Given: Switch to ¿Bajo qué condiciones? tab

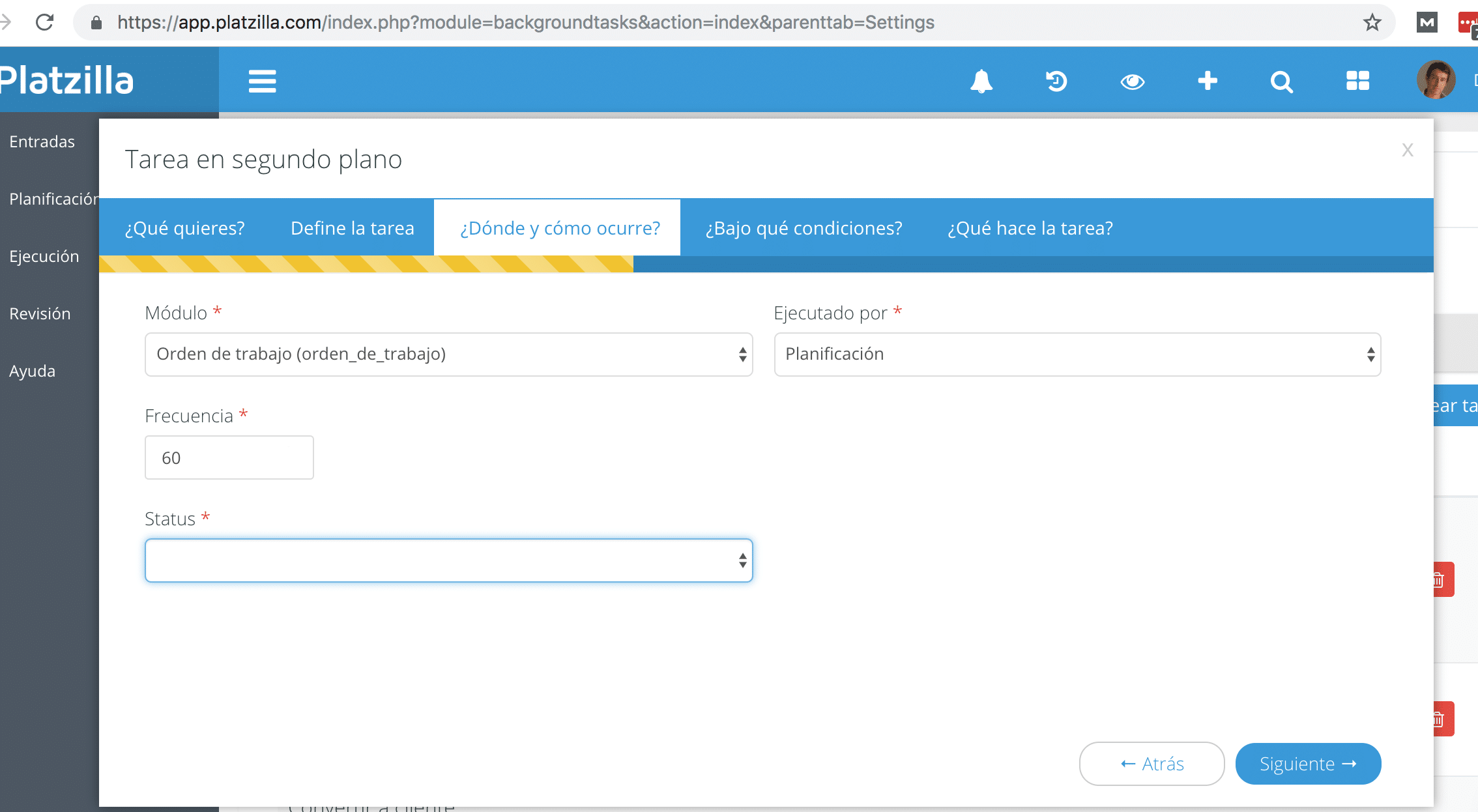Looking at the screenshot, I should coord(804,228).
